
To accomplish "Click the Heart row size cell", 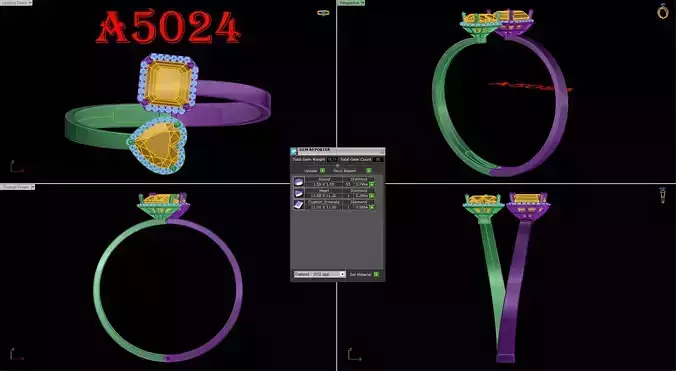I will point(324,196).
